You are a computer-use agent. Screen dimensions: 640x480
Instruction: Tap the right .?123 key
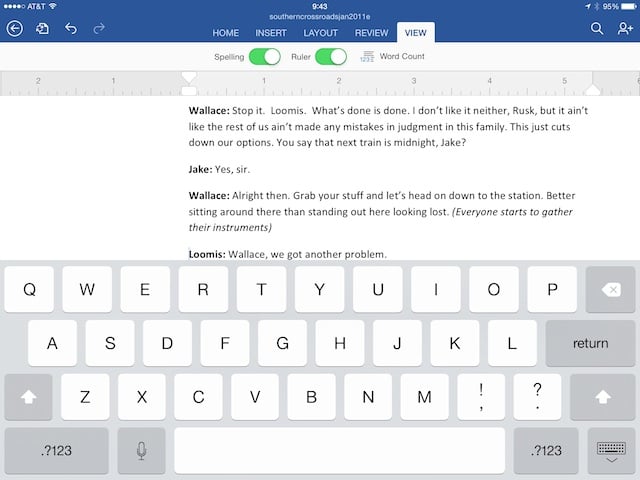pyautogui.click(x=546, y=451)
